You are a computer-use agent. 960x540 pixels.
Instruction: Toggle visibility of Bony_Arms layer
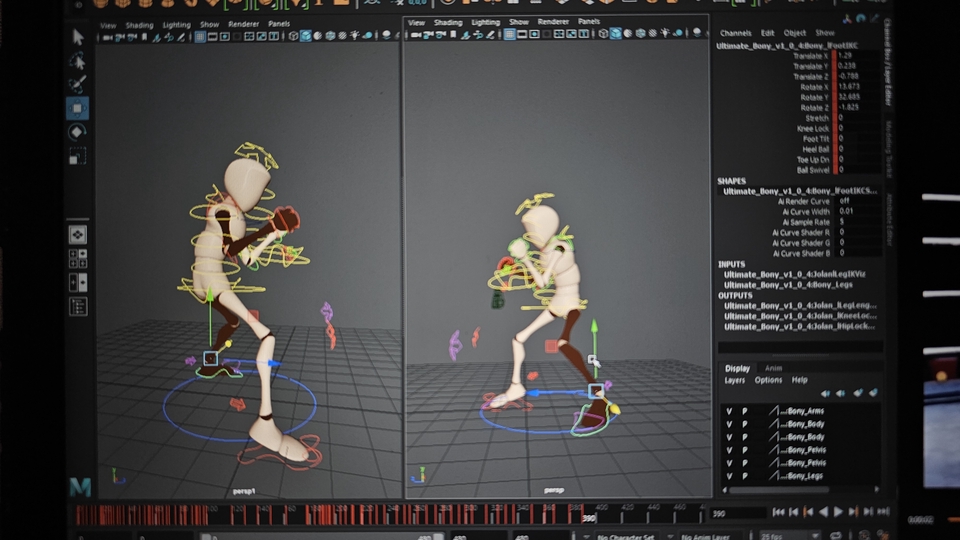729,411
